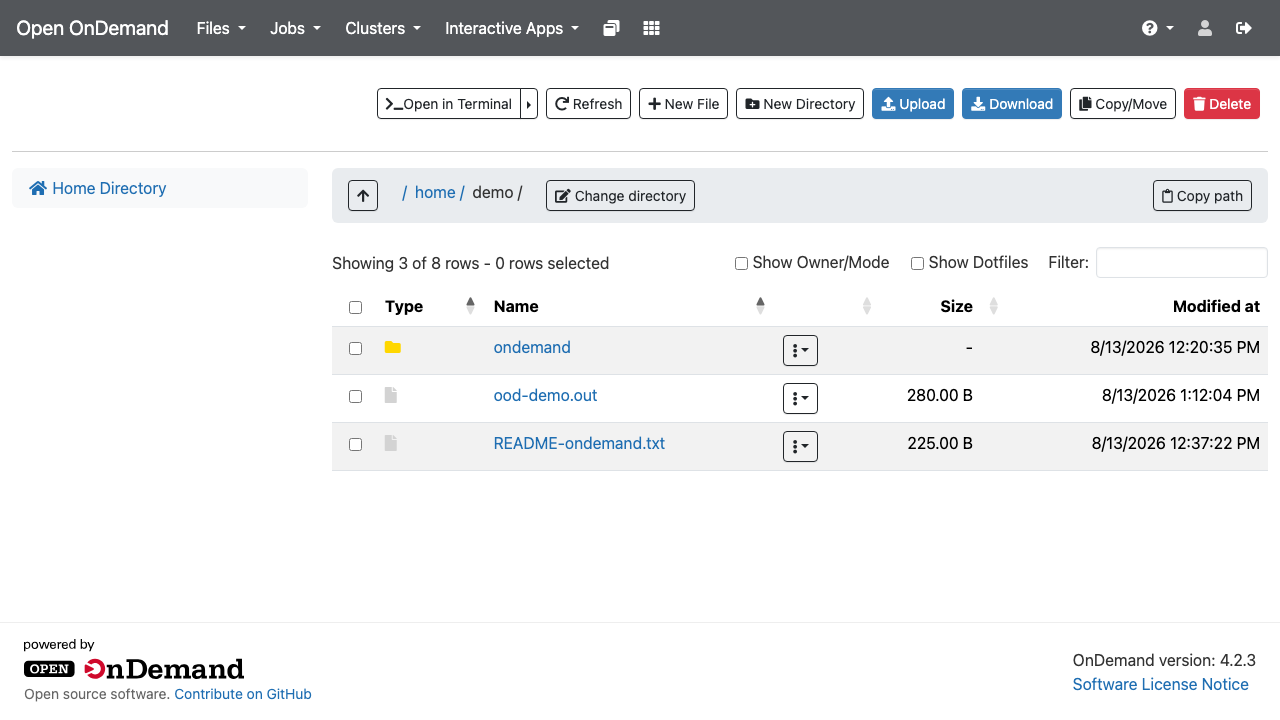Click the ood-demo.out file icon

(391, 396)
